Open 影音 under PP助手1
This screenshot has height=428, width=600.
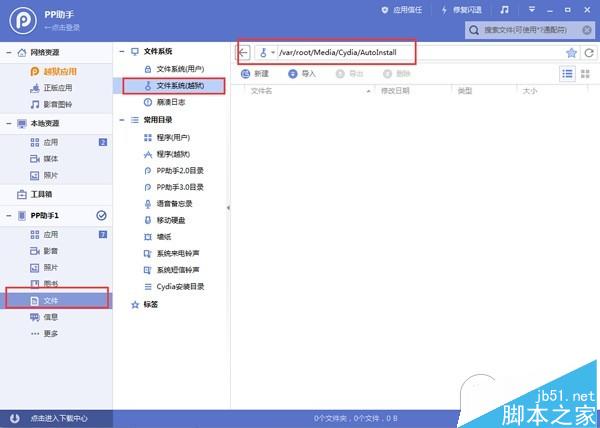click(44, 251)
